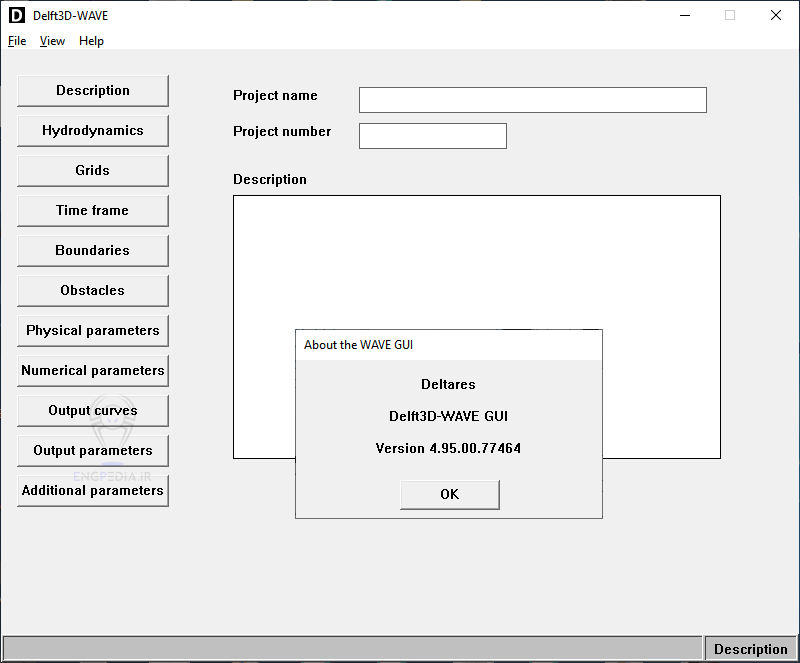Open the Boundaries section
This screenshot has width=800, height=663.
(x=93, y=251)
